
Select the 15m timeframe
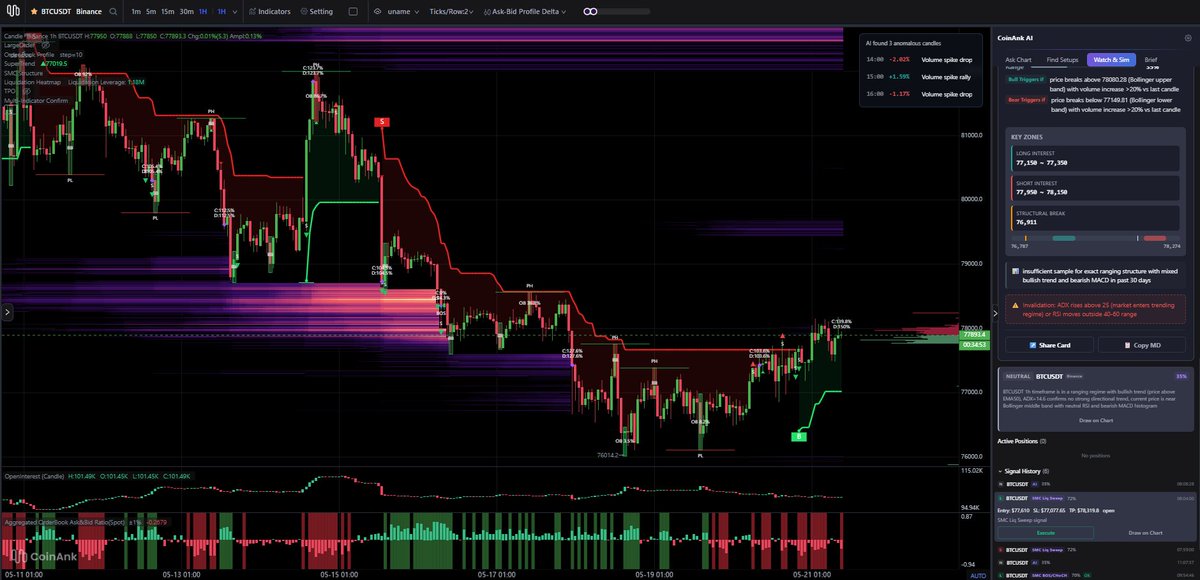coord(168,11)
